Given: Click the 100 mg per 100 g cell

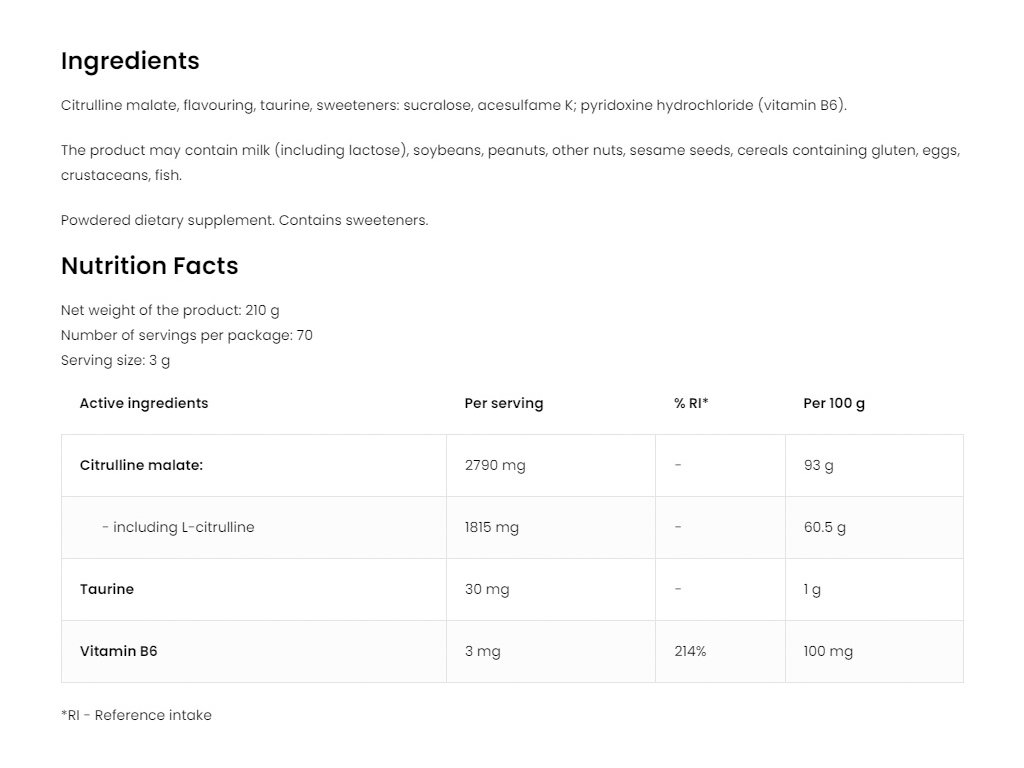Looking at the screenshot, I should (828, 651).
